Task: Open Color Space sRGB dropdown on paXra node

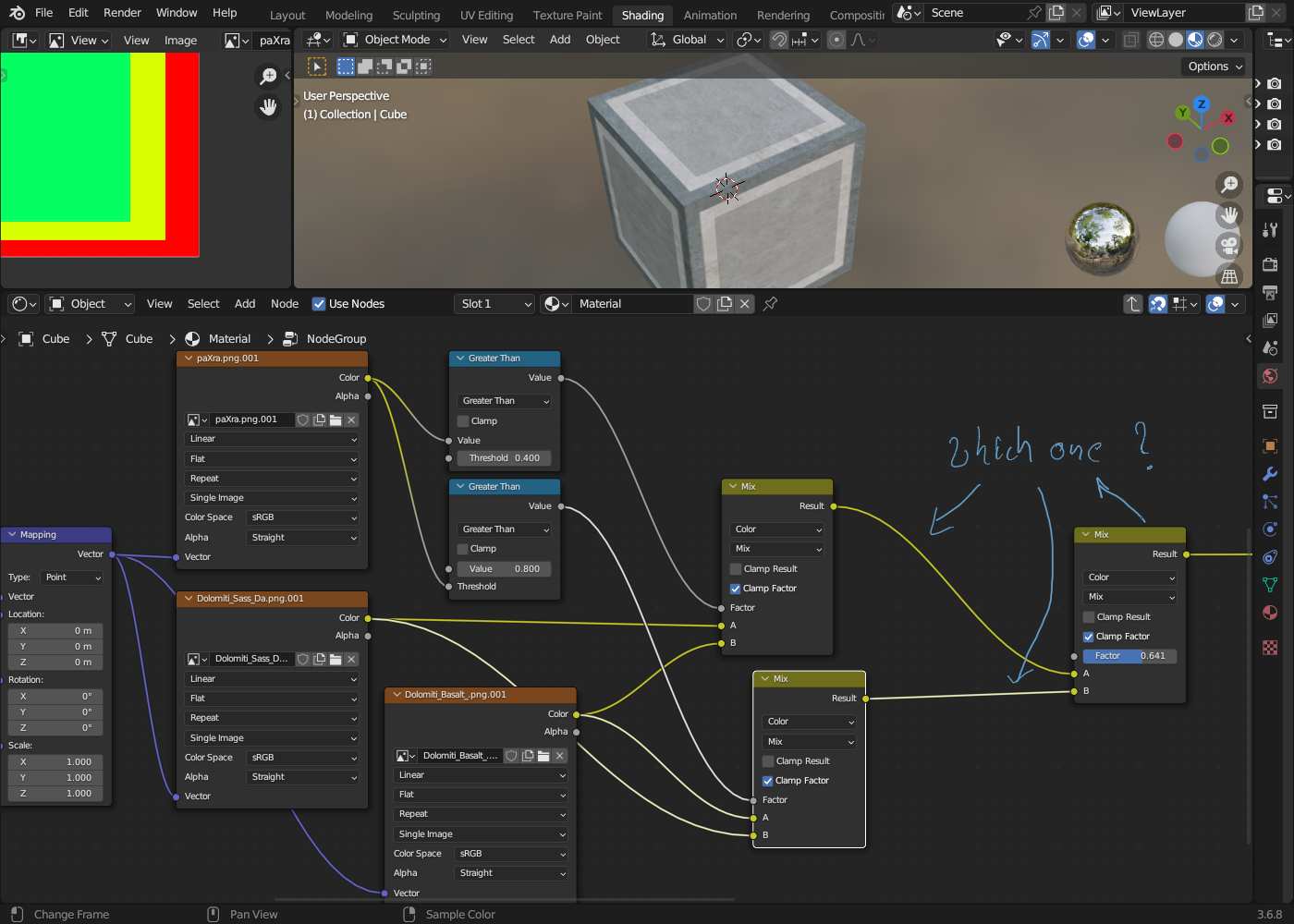Action: point(304,517)
